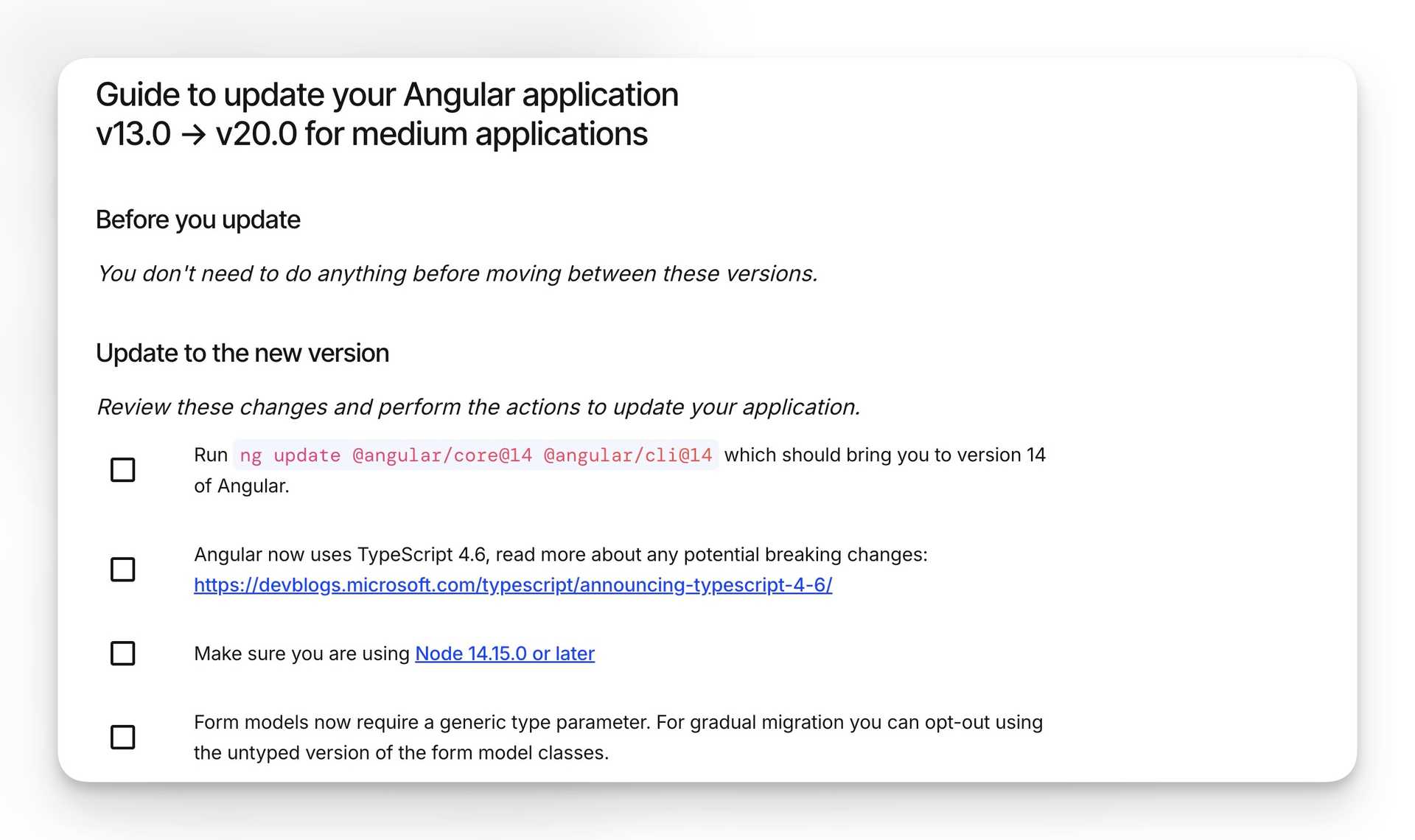Click the "of Angular." wrapped text line
1415x840 pixels.
pyautogui.click(x=241, y=486)
